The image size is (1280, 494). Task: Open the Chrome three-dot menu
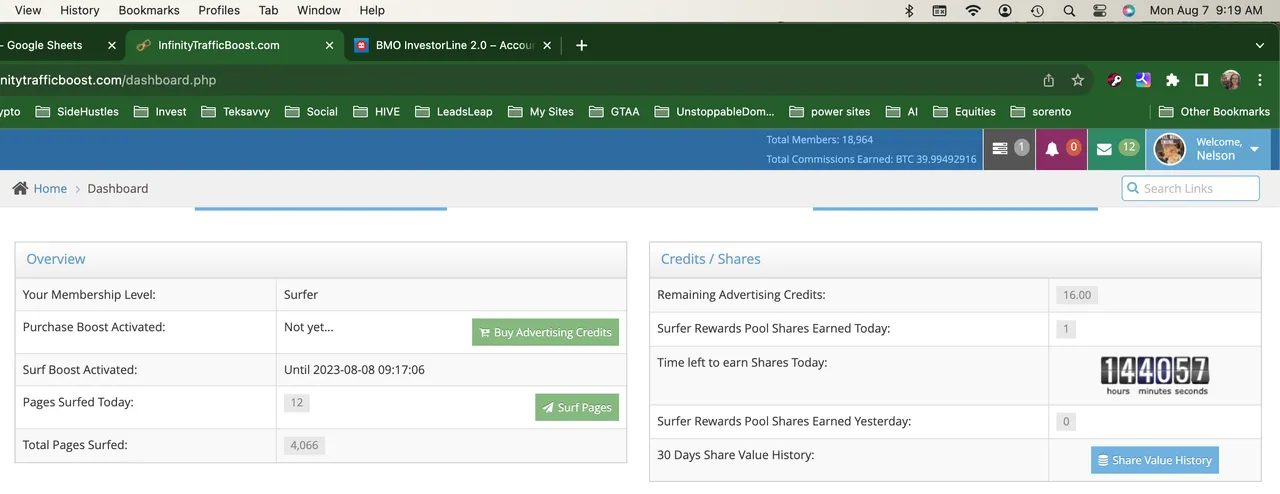[1258, 80]
